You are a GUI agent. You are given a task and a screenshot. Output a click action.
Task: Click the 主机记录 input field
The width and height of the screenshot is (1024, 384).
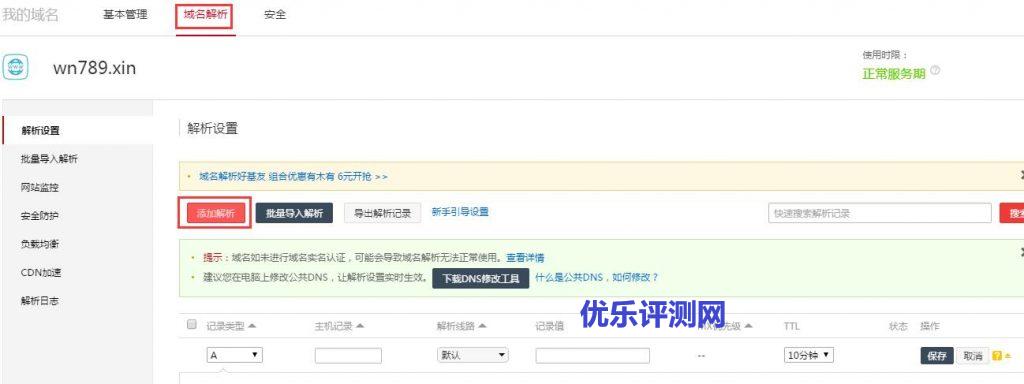(348, 356)
